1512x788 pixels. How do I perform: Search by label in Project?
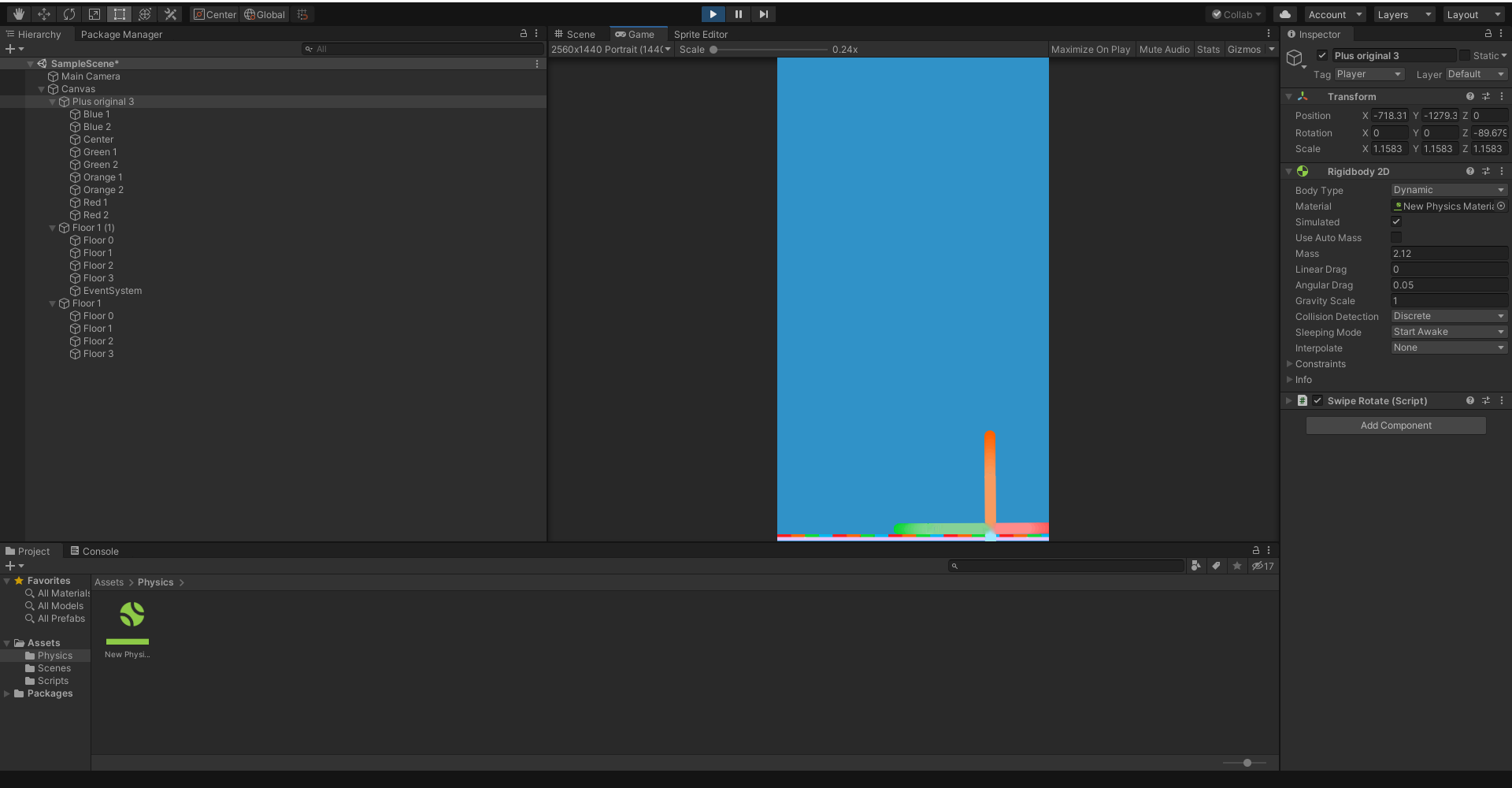pyautogui.click(x=1217, y=566)
